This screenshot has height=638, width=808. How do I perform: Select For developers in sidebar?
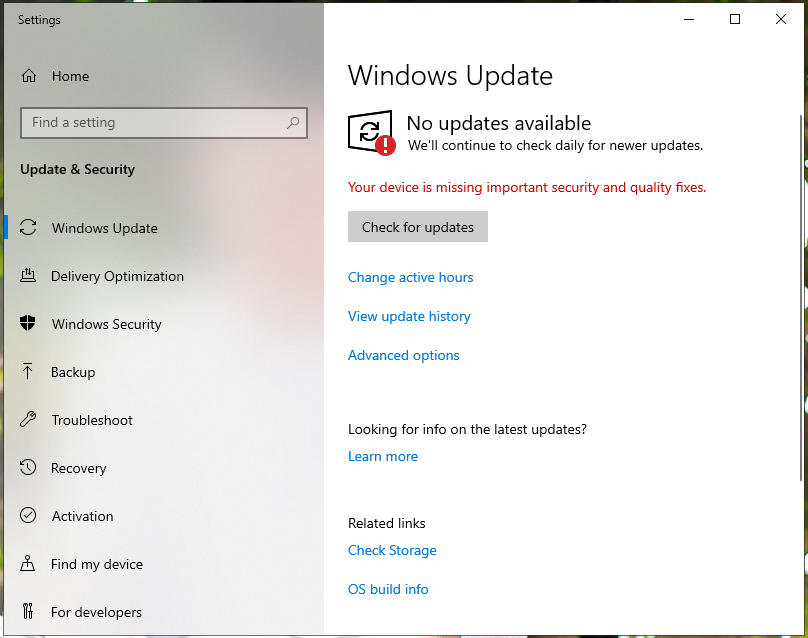[x=164, y=611]
